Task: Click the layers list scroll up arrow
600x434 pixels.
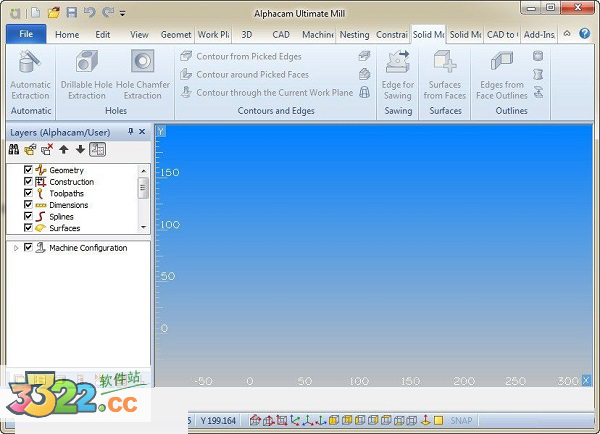Action: [143, 171]
